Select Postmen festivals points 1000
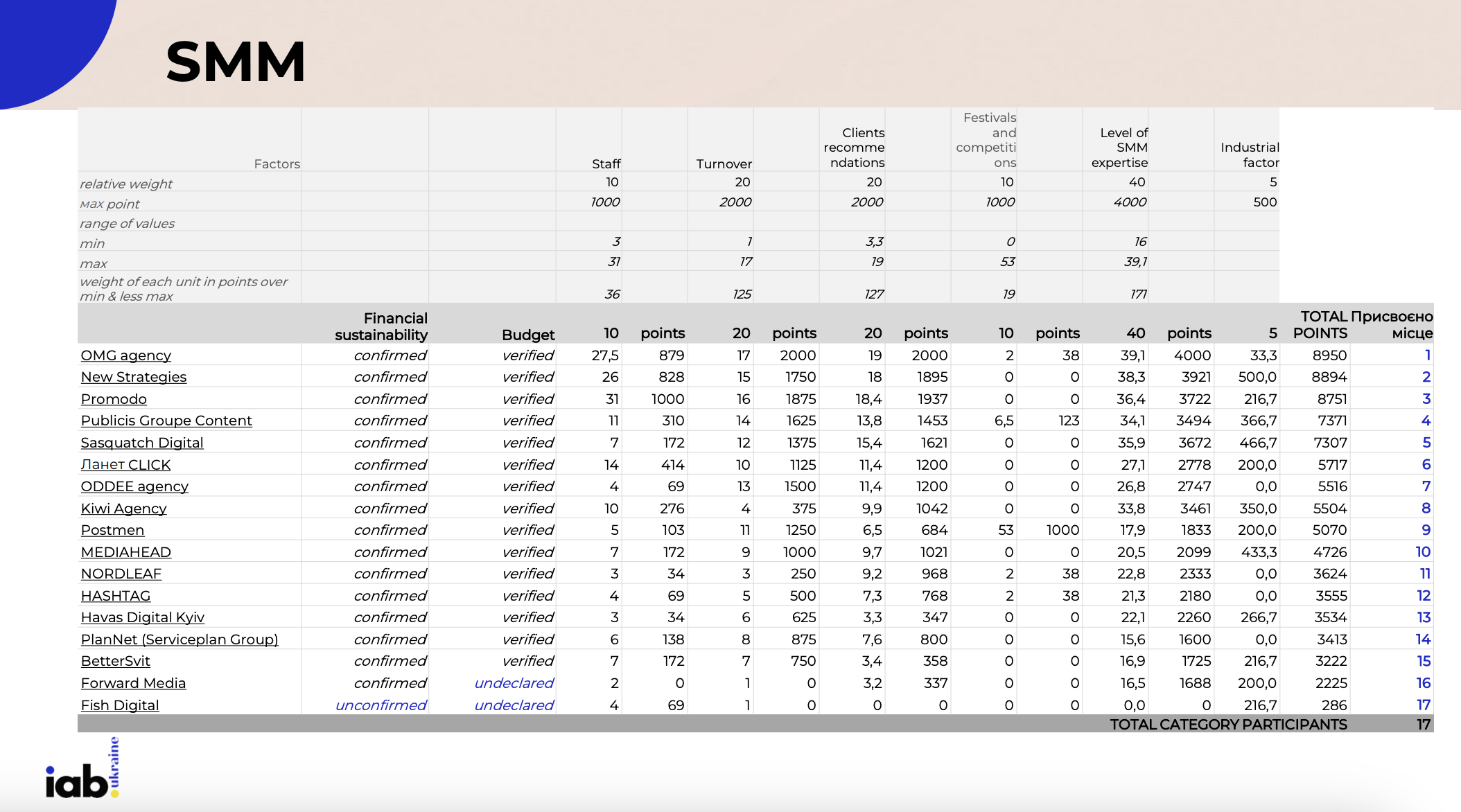Viewport: 1461px width, 812px height. point(1062,530)
